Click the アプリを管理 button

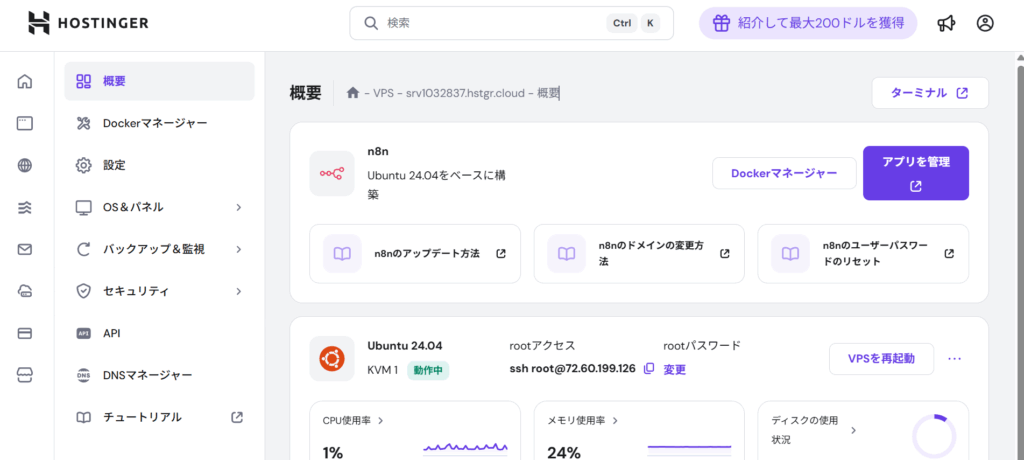point(915,173)
